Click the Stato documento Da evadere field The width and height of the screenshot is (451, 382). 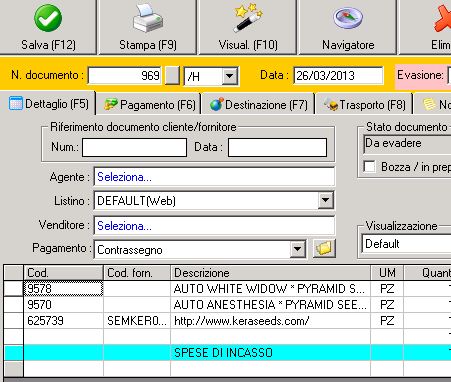[407, 144]
